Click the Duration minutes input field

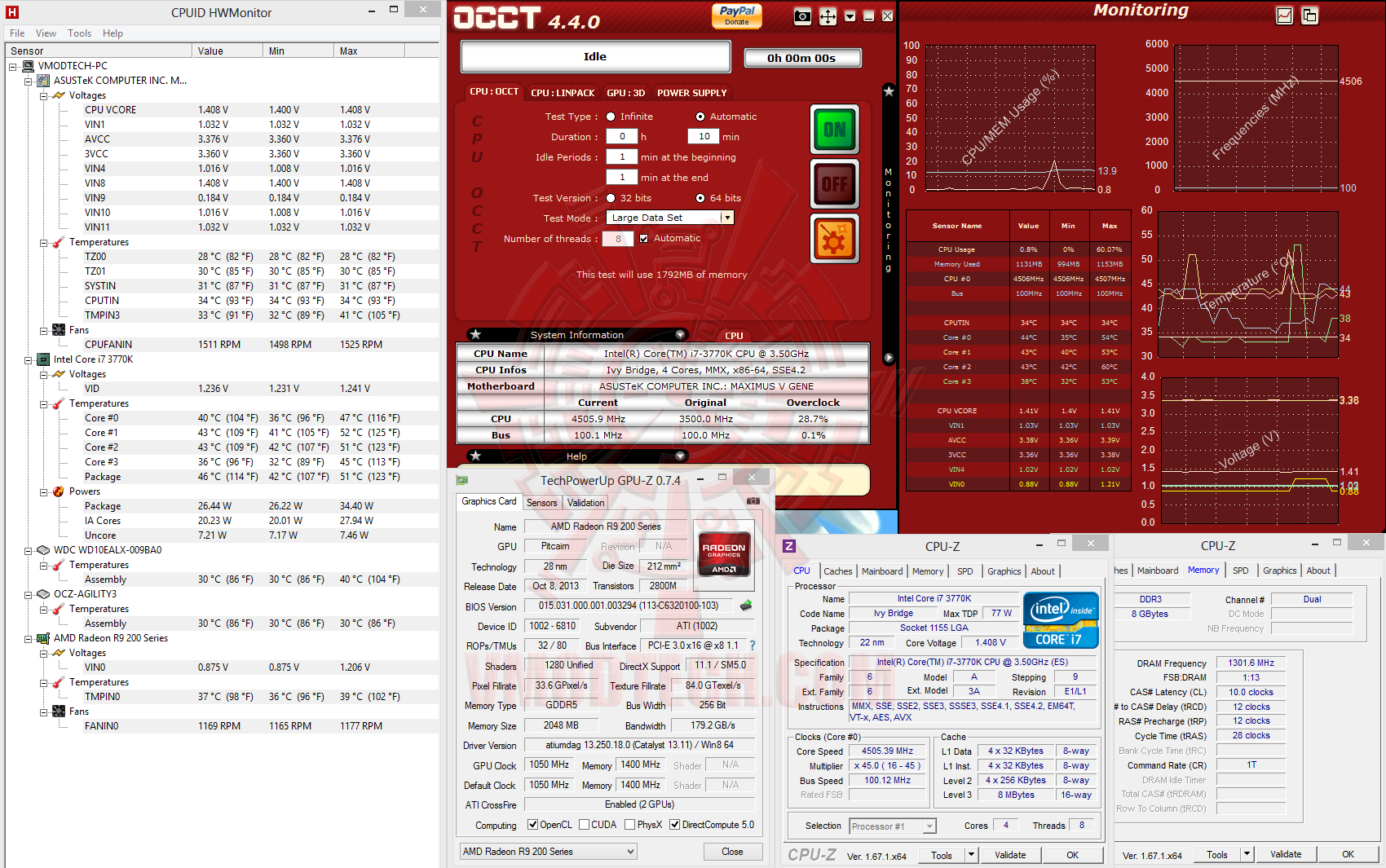click(x=704, y=136)
